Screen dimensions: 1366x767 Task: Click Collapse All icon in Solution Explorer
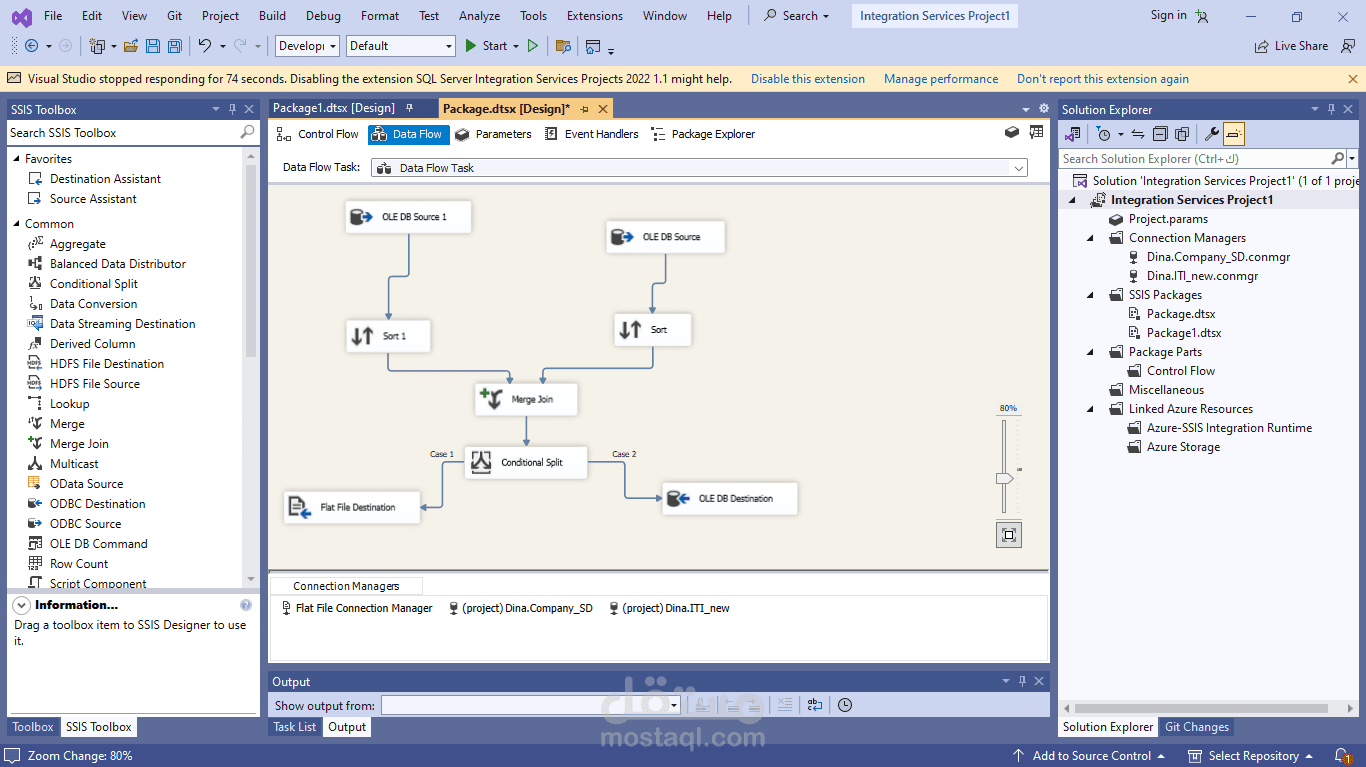pos(1160,134)
